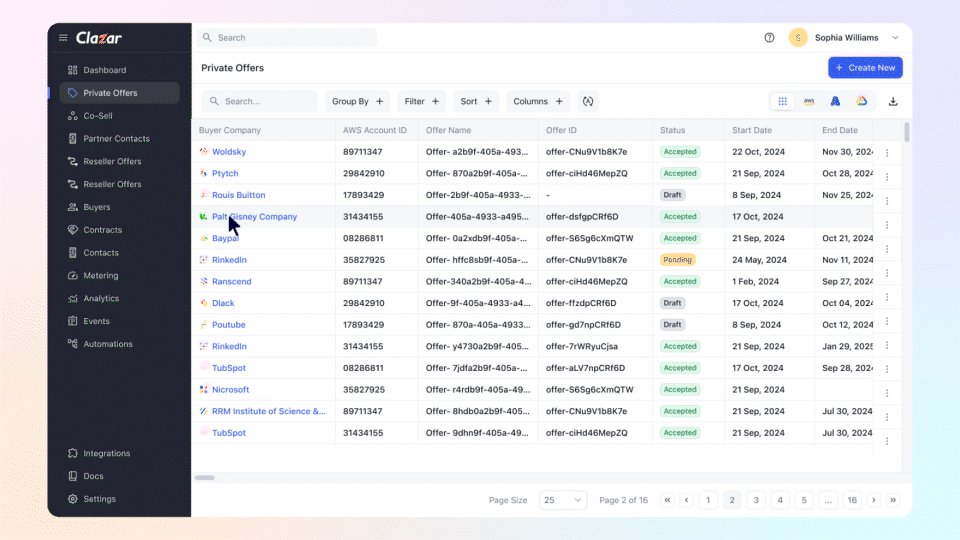960x540 pixels.
Task: Open Filter options
Action: pyautogui.click(x=422, y=102)
